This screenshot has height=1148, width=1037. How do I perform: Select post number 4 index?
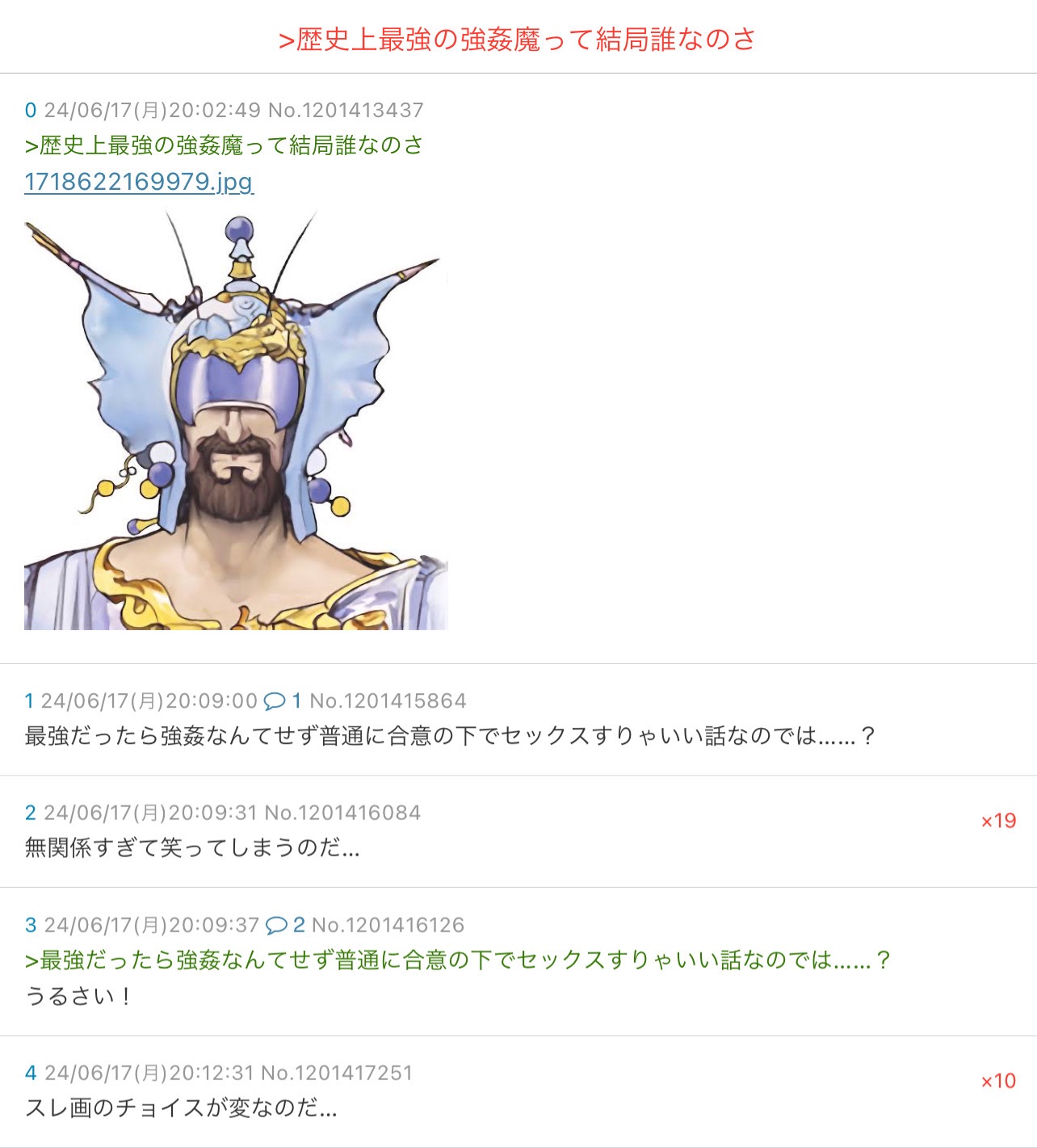click(31, 1073)
